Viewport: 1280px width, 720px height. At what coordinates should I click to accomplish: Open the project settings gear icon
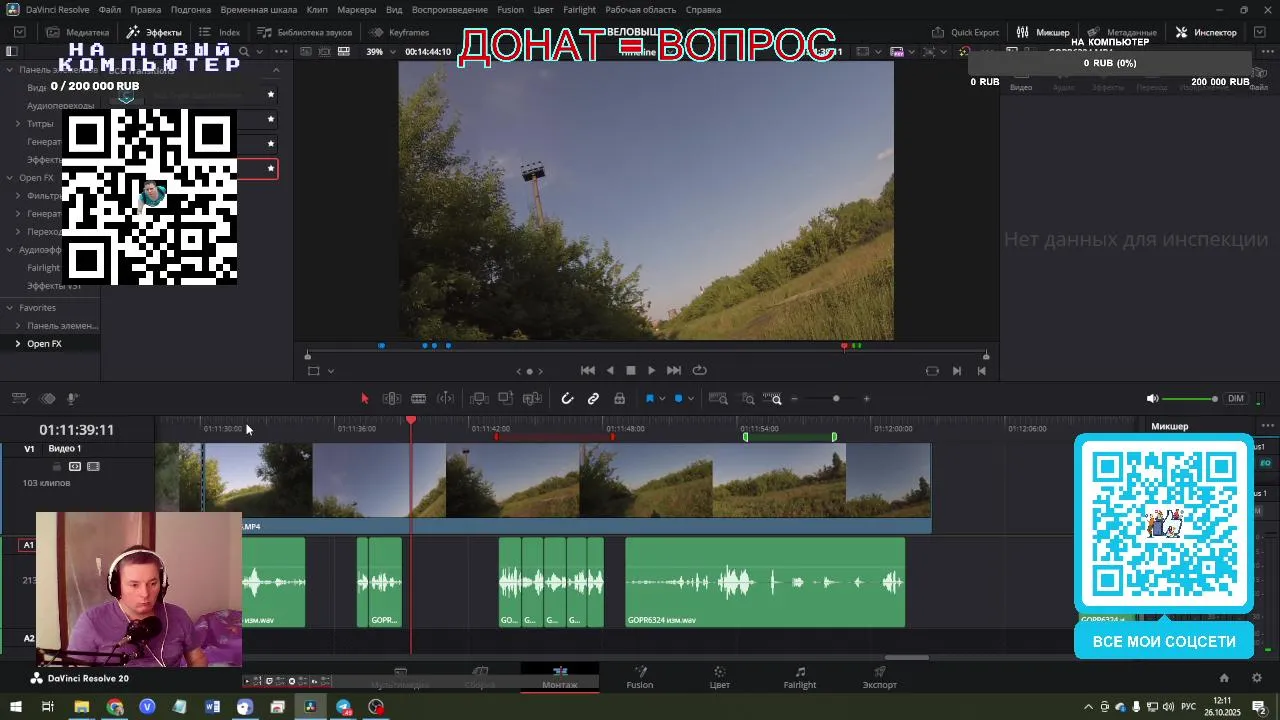coord(1257,678)
